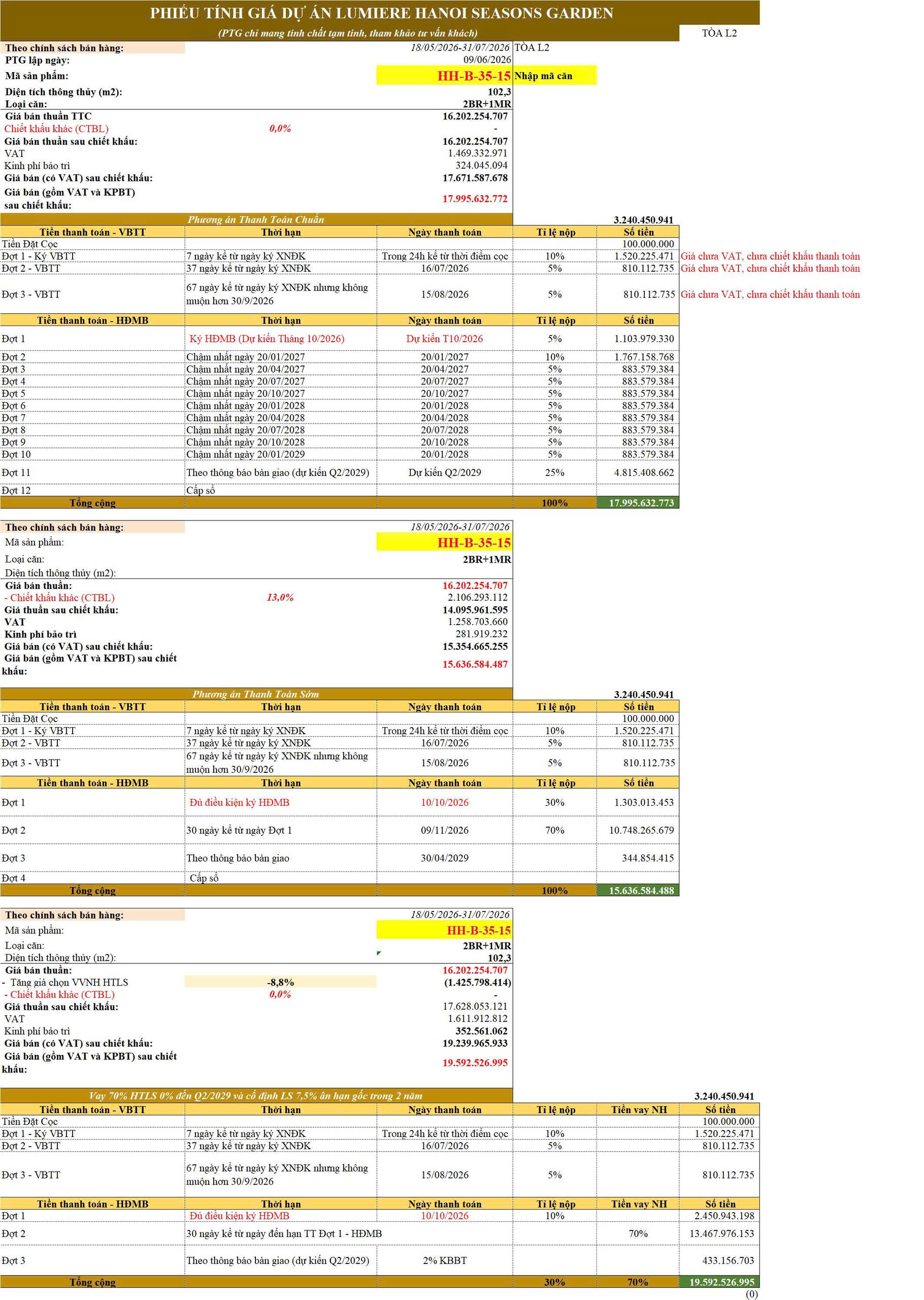Click the red total 17.995.632.772
Image resolution: width=924 pixels, height=1300 pixels.
[475, 199]
